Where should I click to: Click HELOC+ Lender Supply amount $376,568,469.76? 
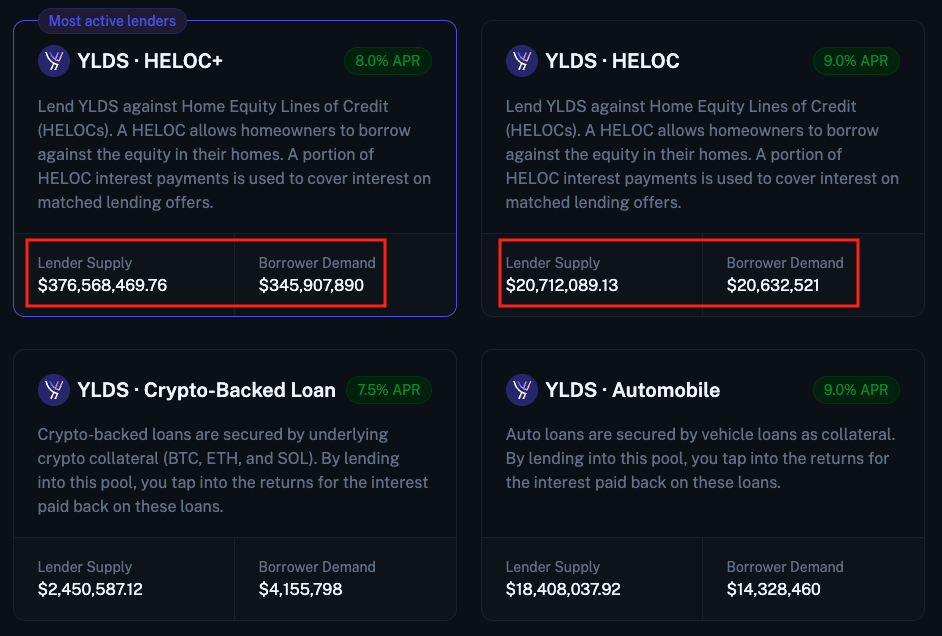click(102, 286)
